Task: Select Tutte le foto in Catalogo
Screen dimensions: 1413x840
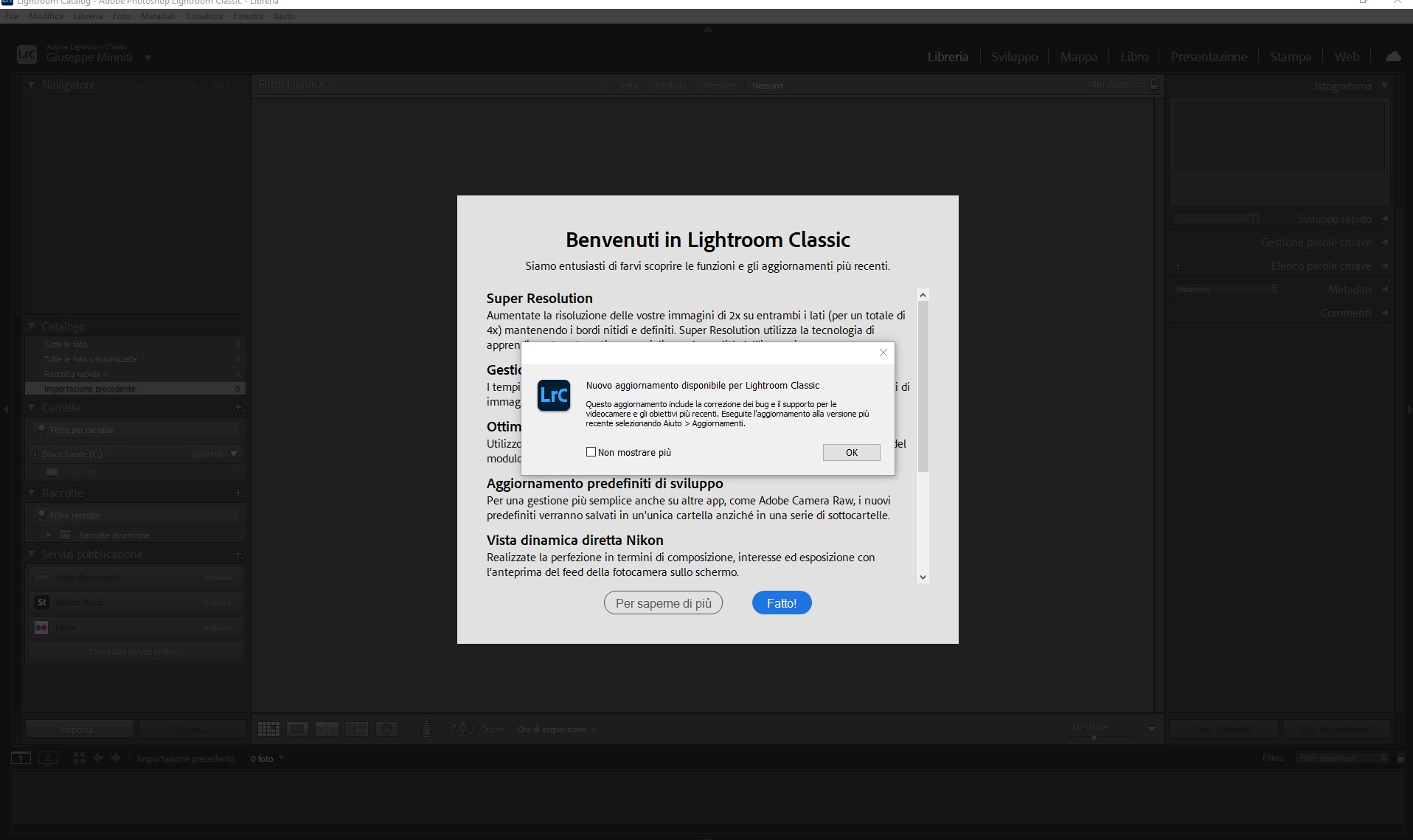Action: point(135,344)
